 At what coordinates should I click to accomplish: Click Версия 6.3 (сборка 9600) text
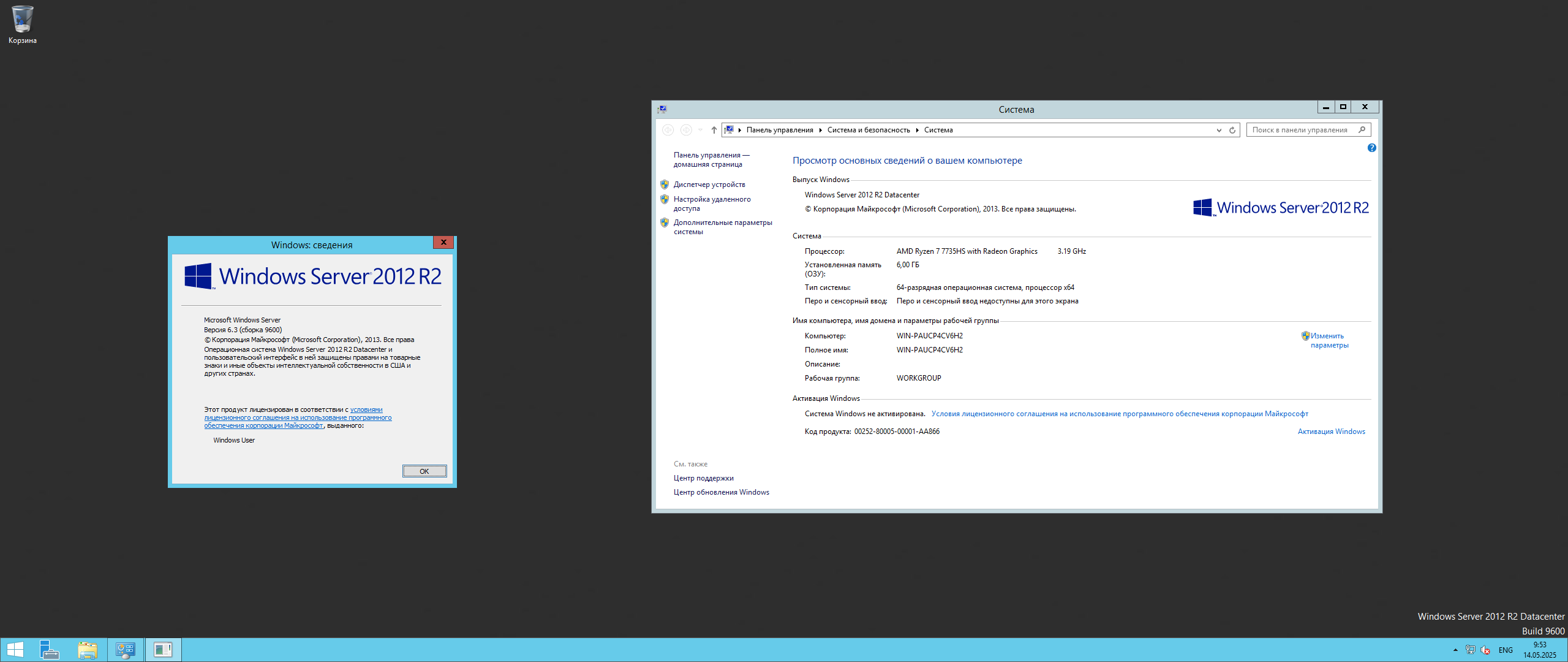coord(243,330)
